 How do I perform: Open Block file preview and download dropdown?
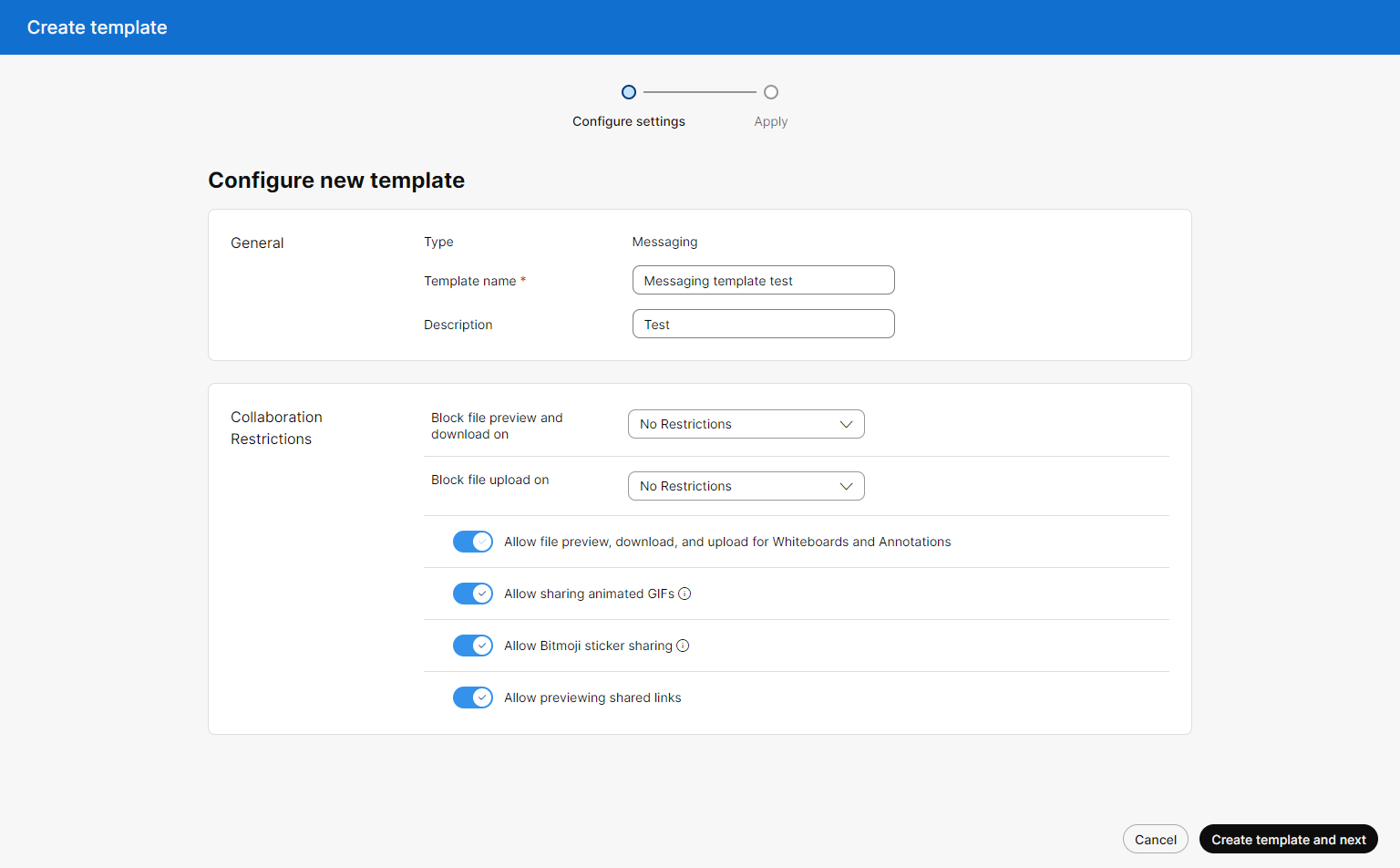coord(746,424)
